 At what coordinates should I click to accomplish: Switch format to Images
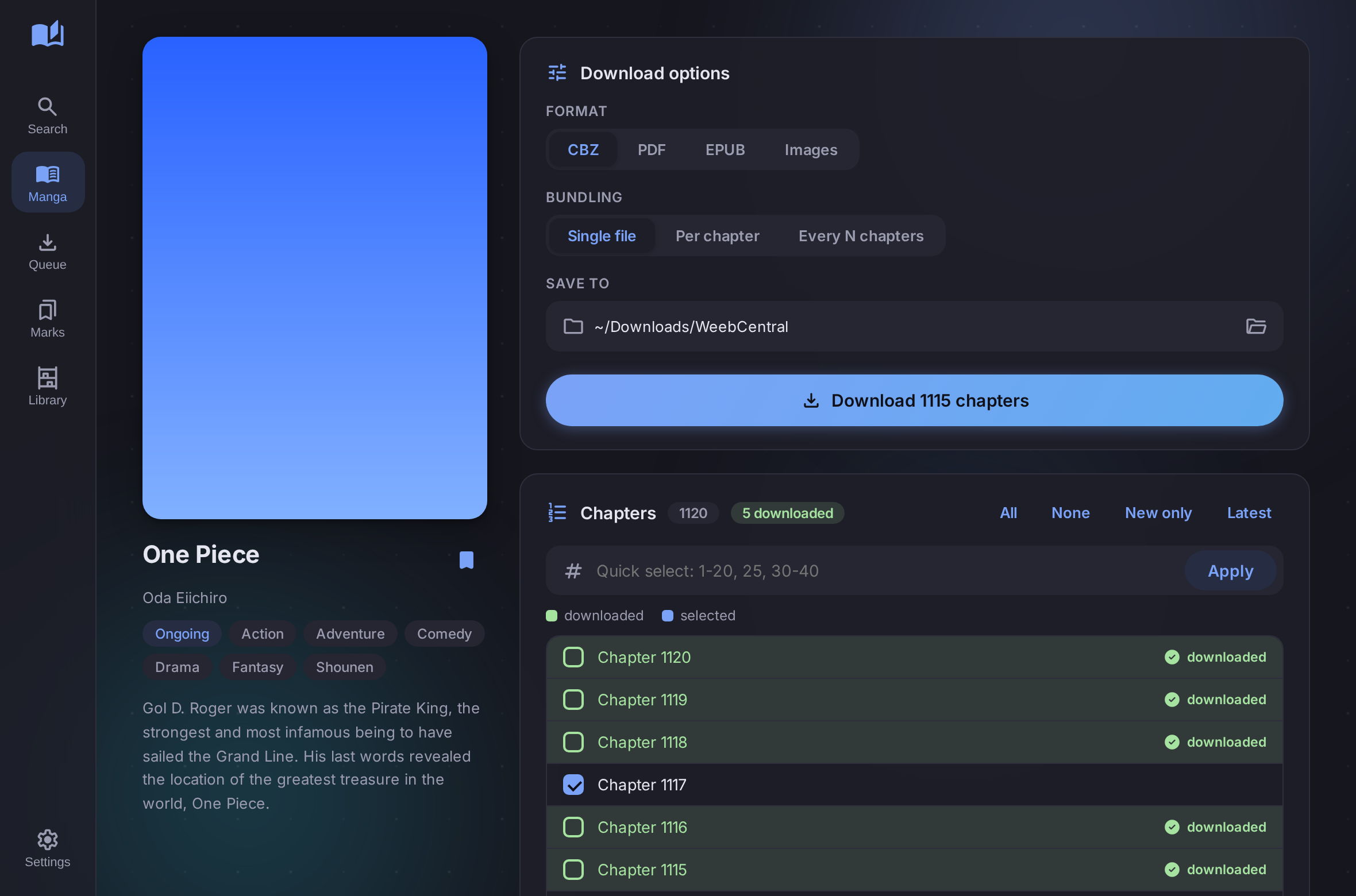(811, 149)
